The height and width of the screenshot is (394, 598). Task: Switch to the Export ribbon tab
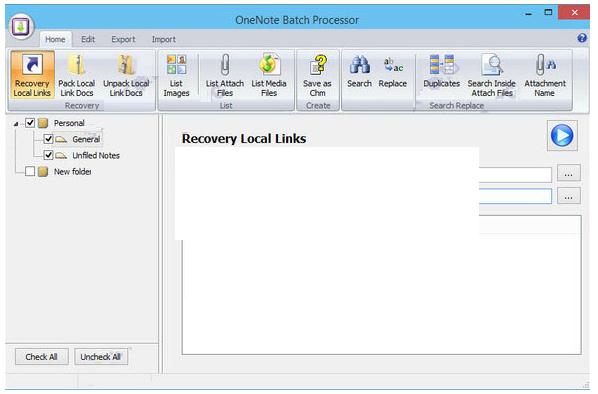point(123,39)
